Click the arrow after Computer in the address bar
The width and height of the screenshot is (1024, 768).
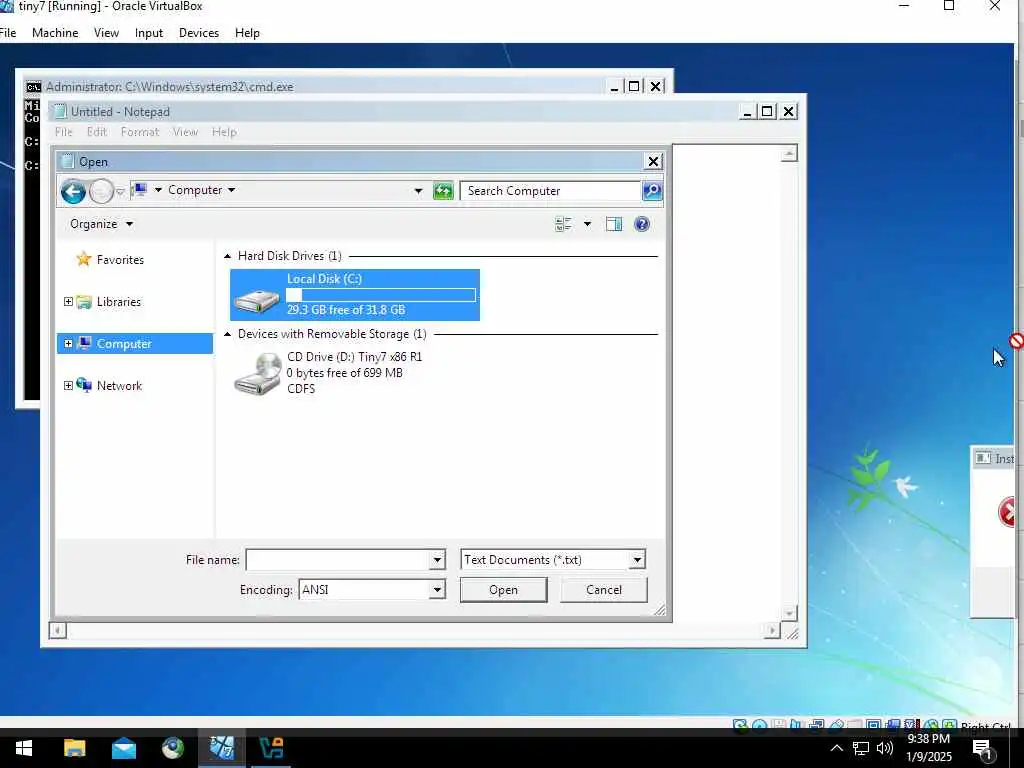coord(231,190)
